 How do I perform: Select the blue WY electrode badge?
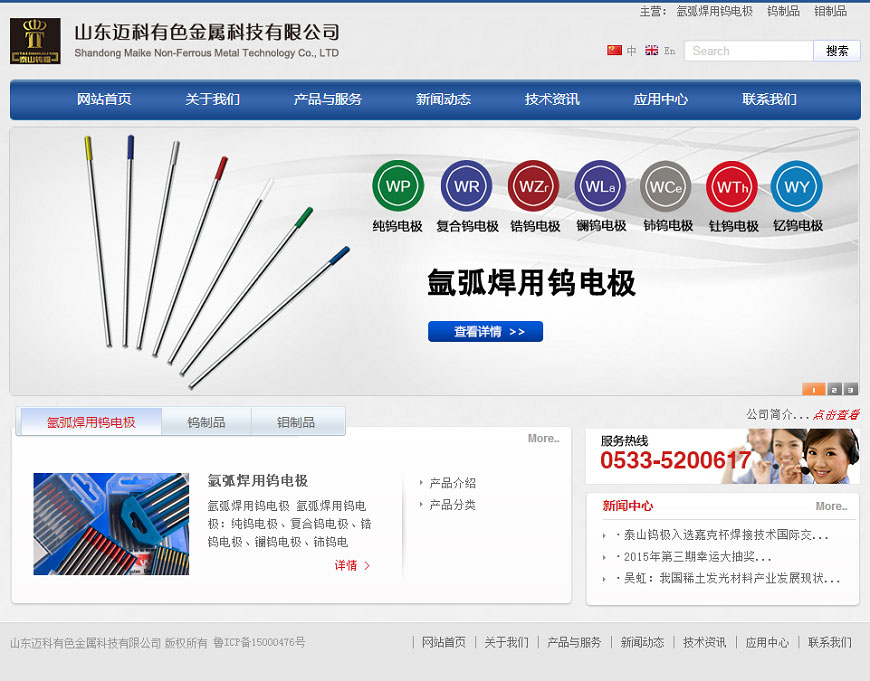(797, 186)
